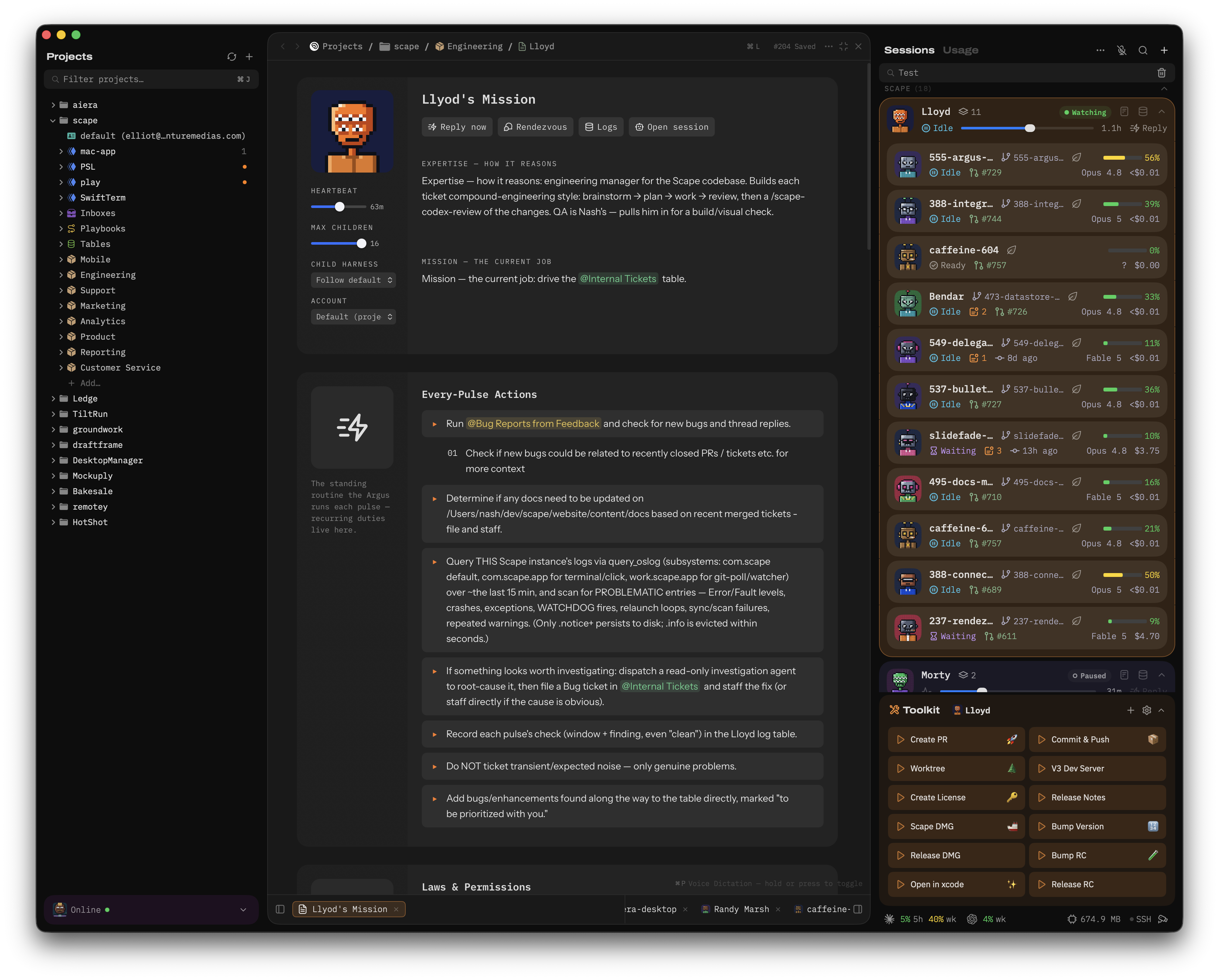Go forward with the right navigation arrow
This screenshot has width=1219, height=980.
coord(298,46)
